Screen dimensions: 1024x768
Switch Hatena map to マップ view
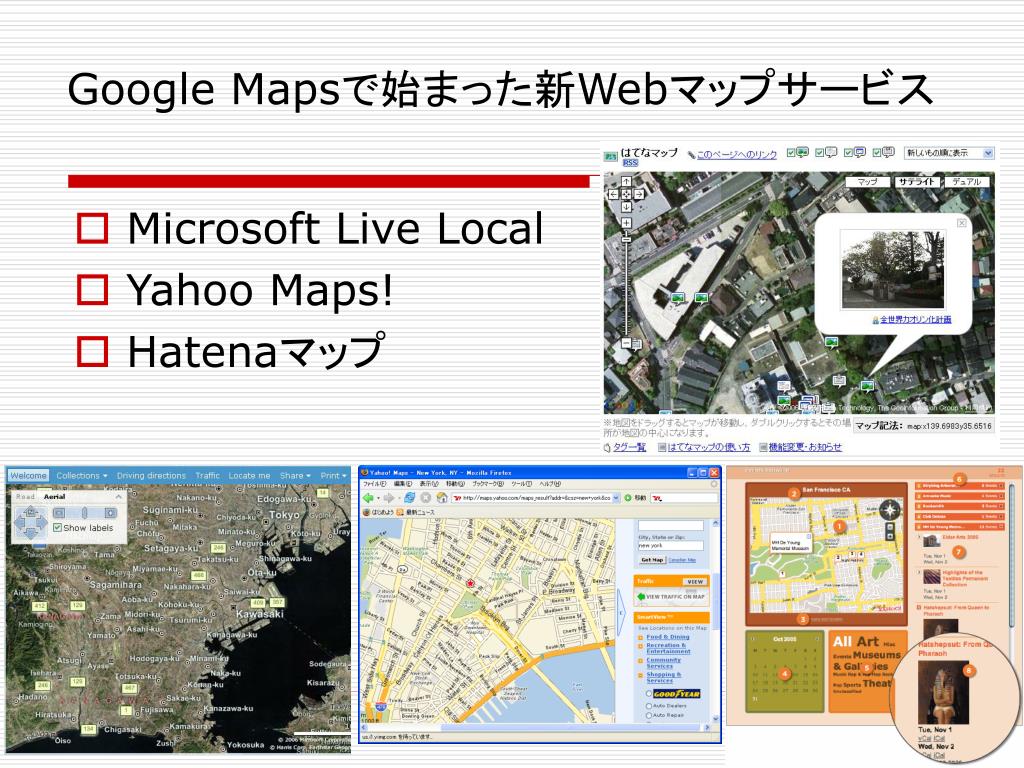[x=867, y=182]
